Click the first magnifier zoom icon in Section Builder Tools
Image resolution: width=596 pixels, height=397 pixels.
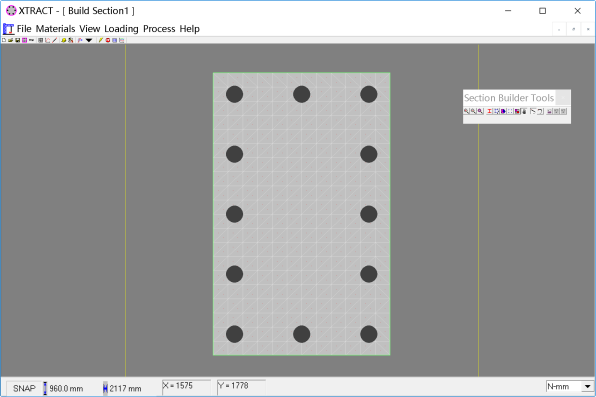(466, 111)
